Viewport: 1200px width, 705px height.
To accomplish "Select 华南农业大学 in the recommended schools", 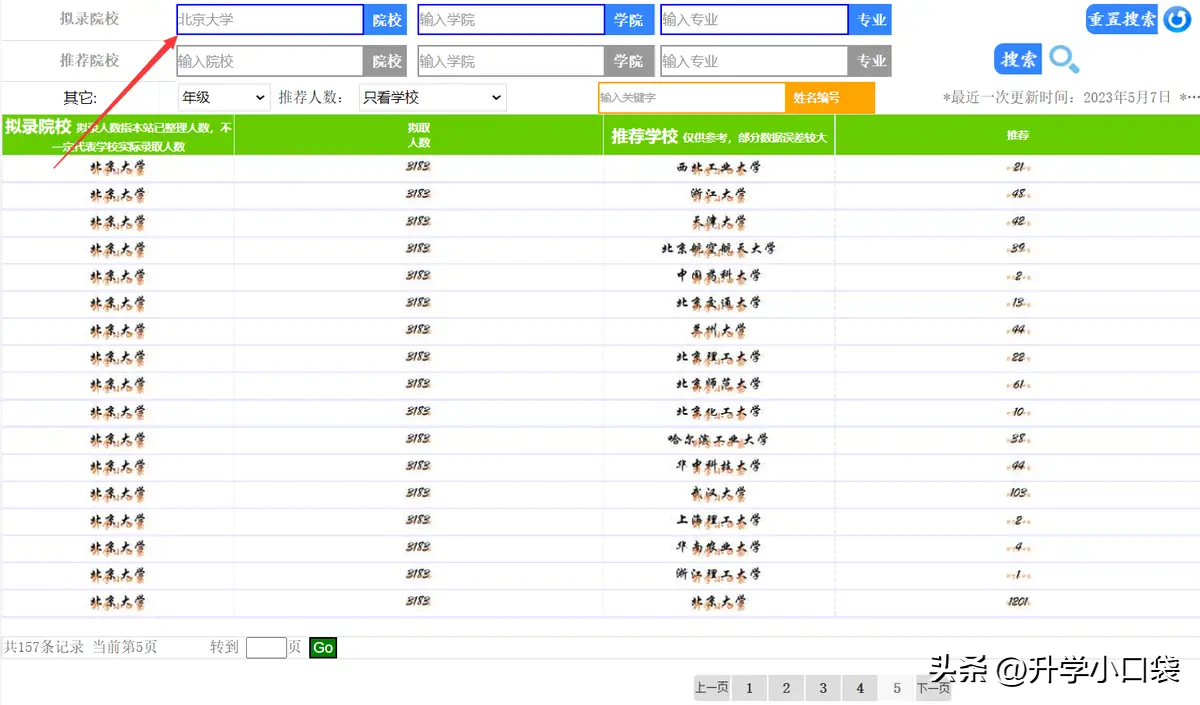I will [x=718, y=548].
